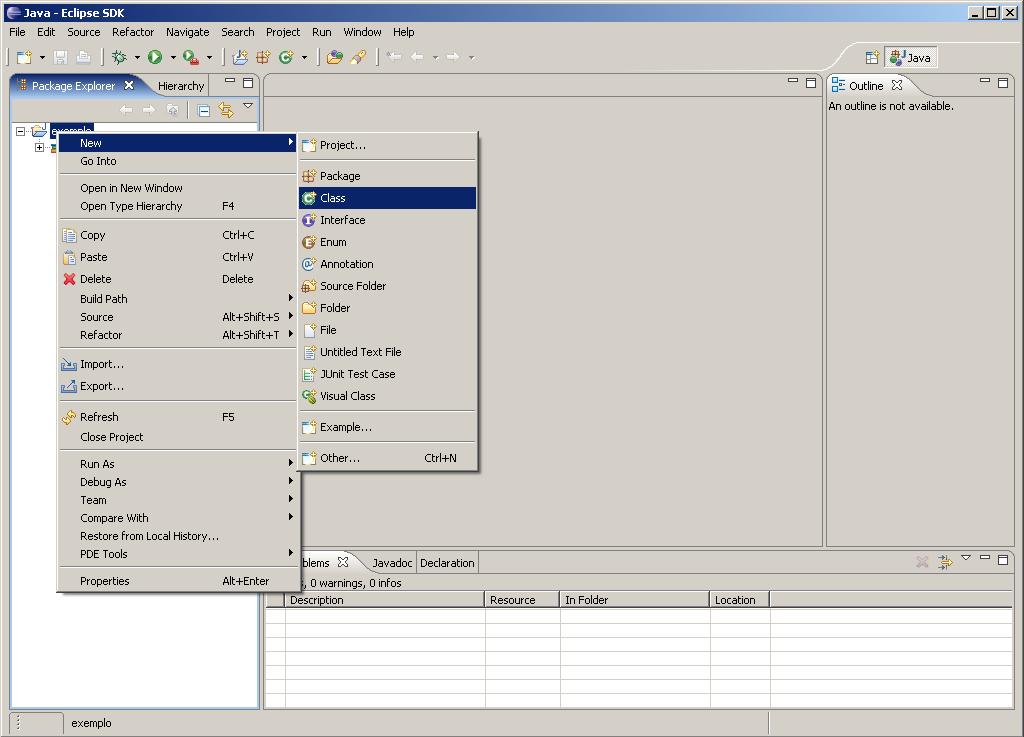Viewport: 1024px width, 737px height.
Task: Choose Visual Class in the New submenu
Action: pos(388,396)
